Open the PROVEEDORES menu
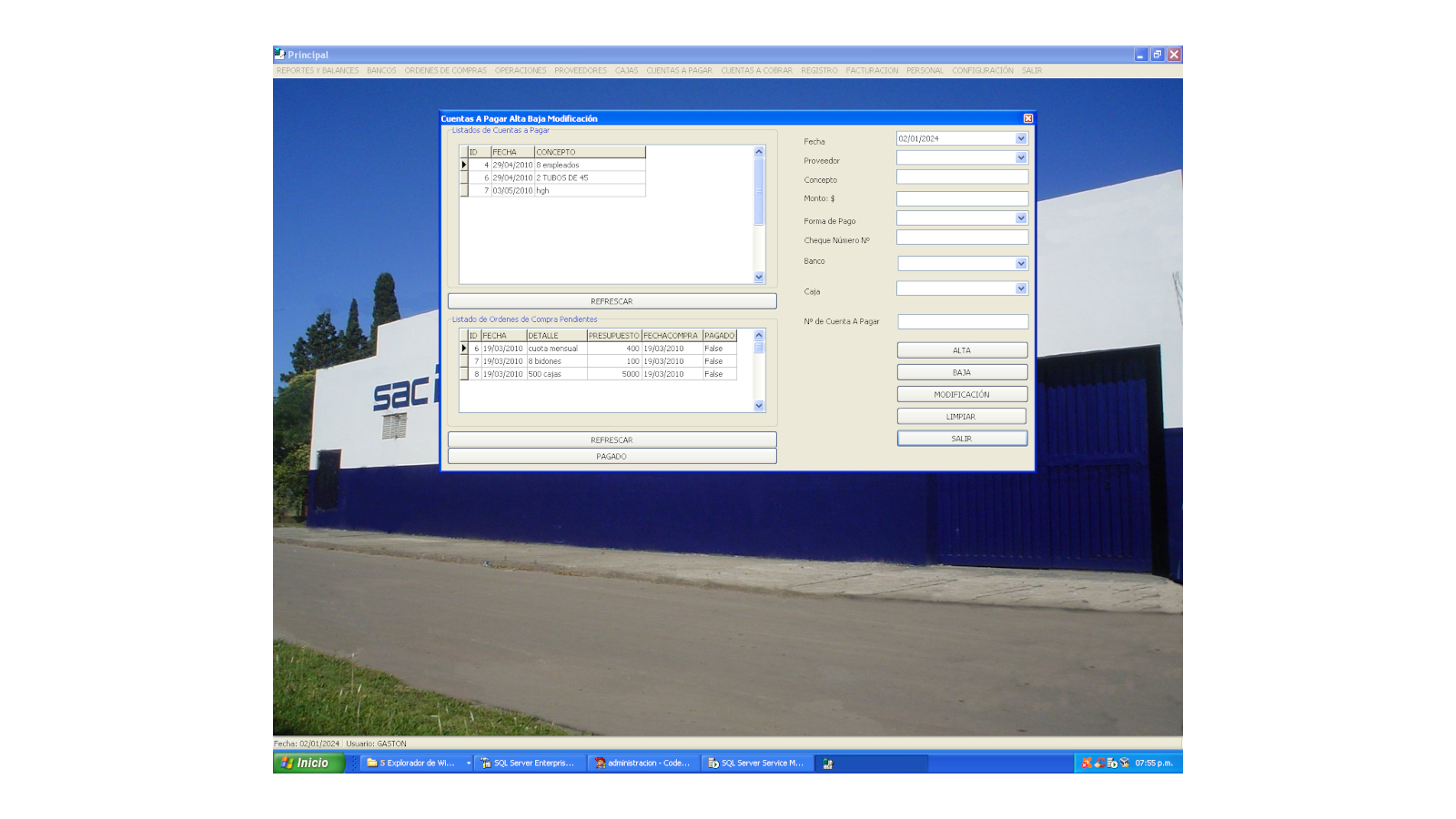Viewport: 1456px width, 819px height. 581,71
